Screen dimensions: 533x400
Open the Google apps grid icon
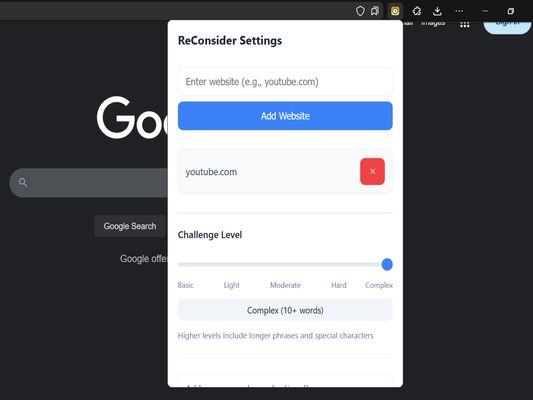coord(465,24)
